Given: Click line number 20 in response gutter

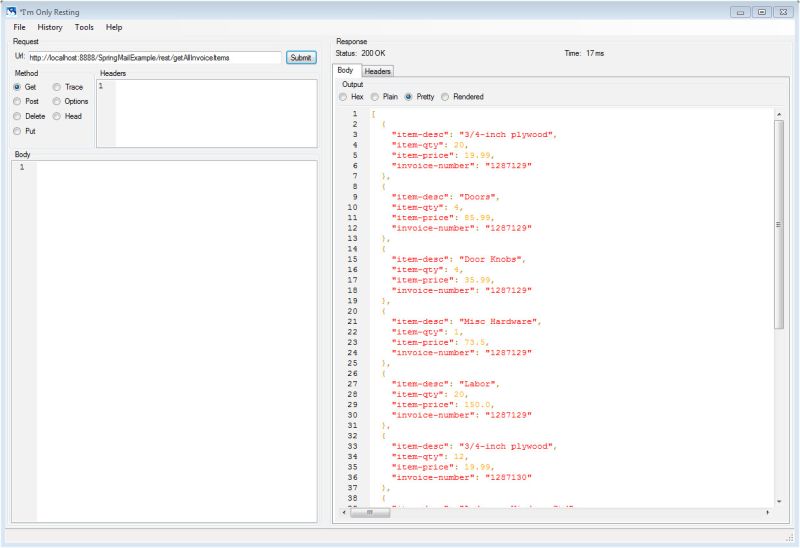Looking at the screenshot, I should tap(353, 311).
